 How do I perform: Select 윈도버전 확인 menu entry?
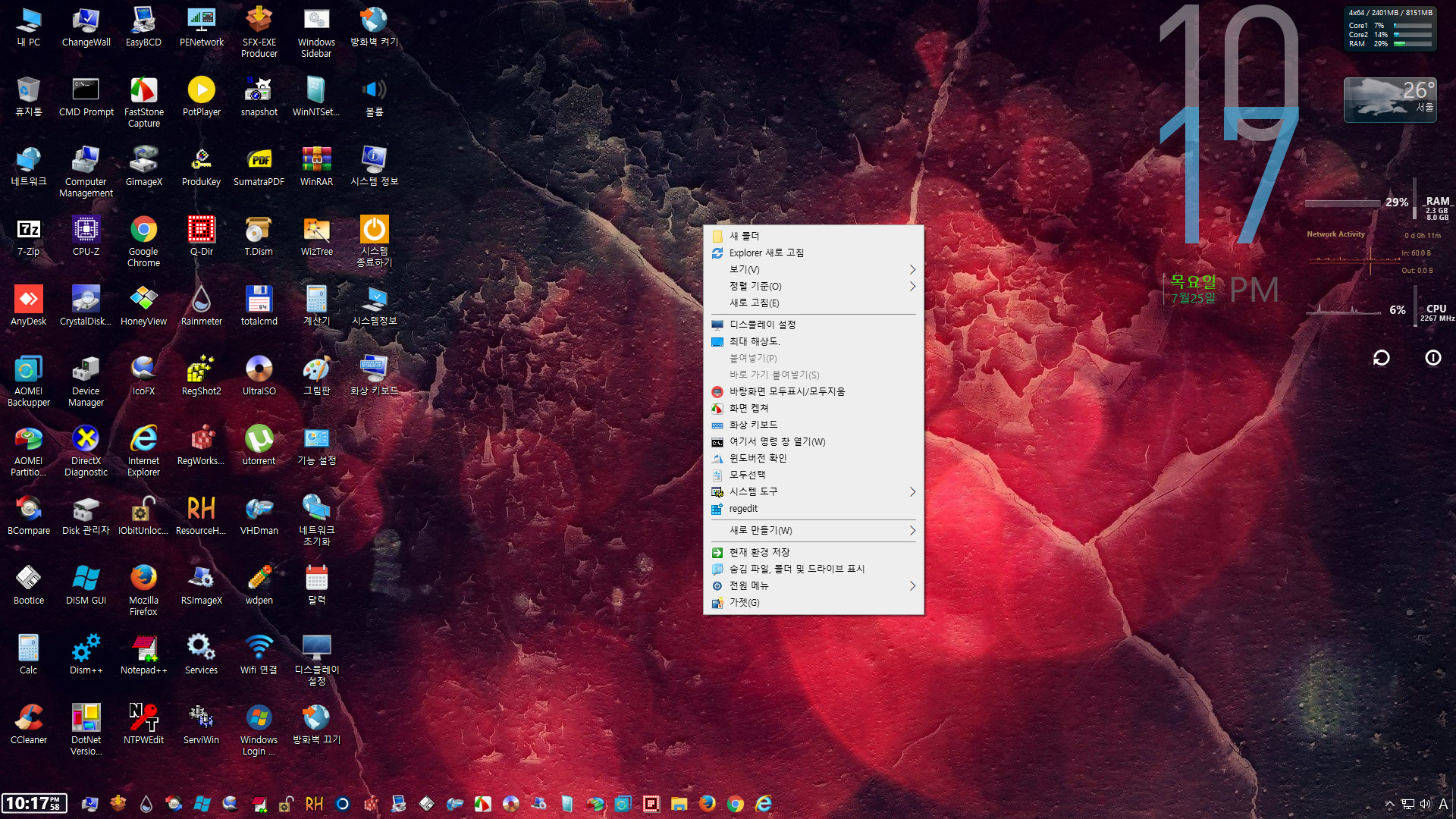813,459
